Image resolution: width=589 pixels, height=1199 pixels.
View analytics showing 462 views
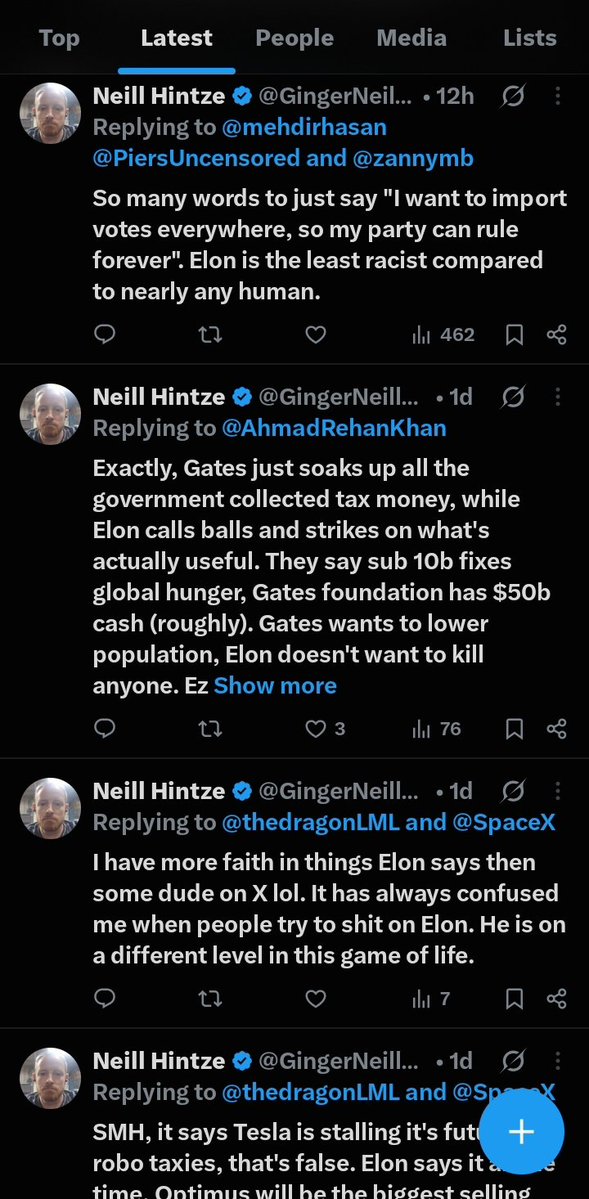(x=444, y=334)
